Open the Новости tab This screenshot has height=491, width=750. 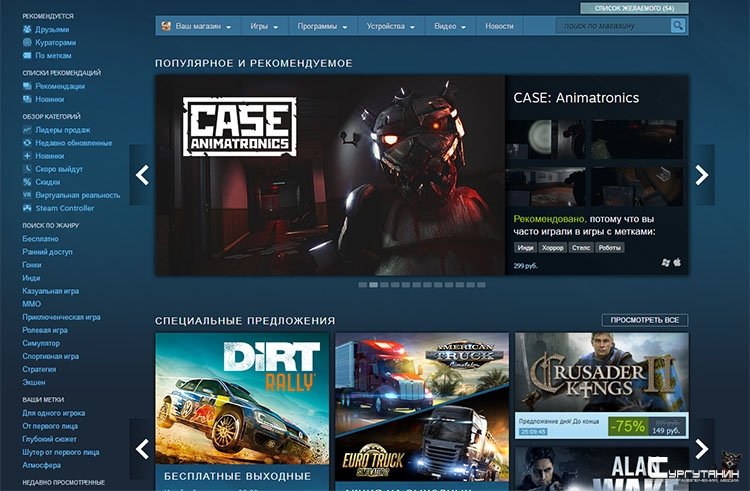point(499,26)
